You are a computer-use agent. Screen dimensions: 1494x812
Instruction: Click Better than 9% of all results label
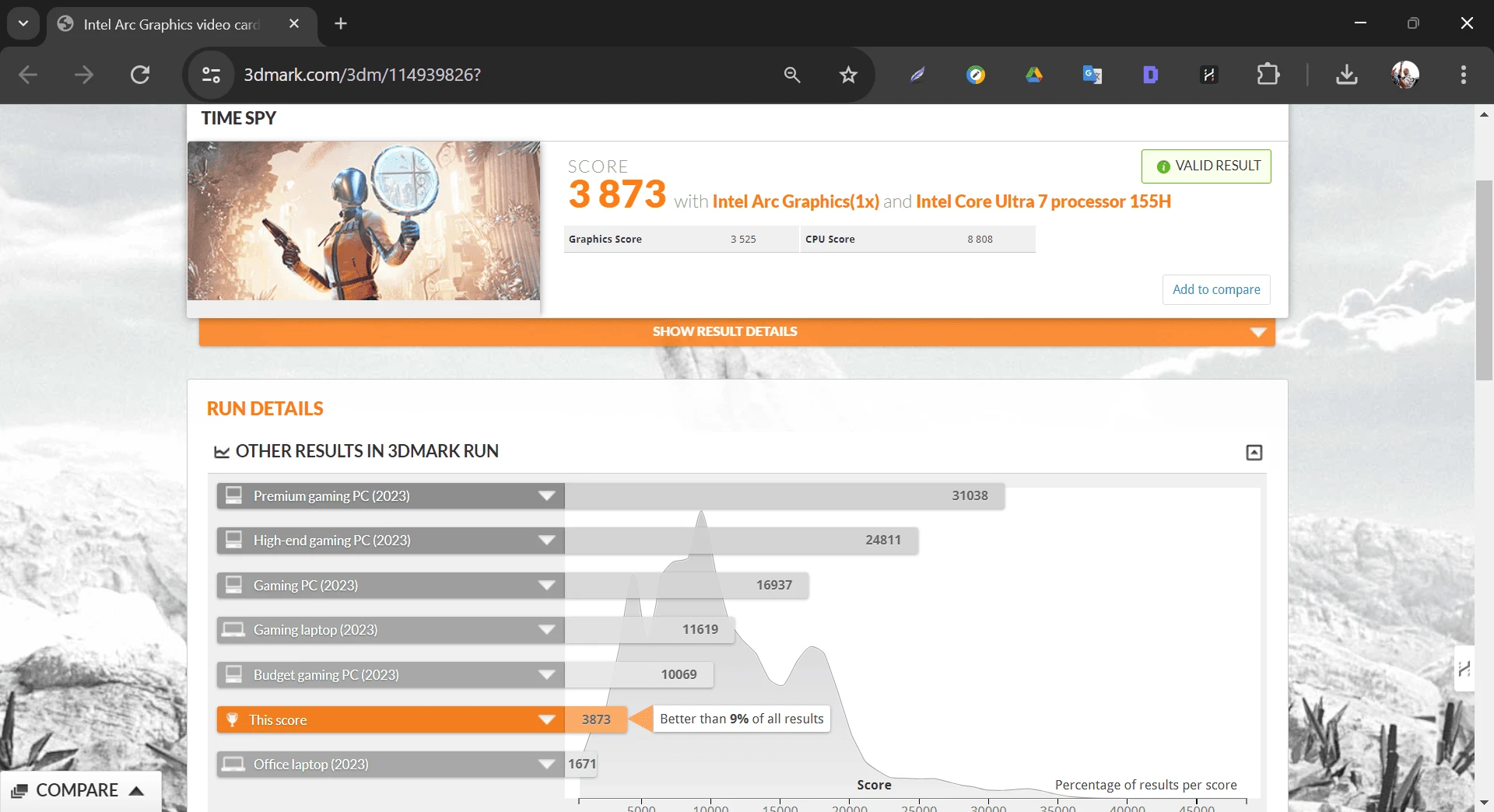pyautogui.click(x=742, y=719)
